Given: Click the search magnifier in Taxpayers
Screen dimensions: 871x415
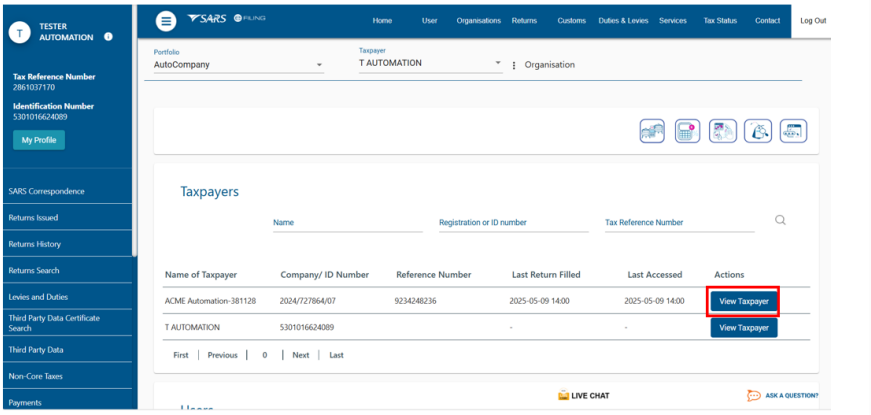Looking at the screenshot, I should coord(781,220).
